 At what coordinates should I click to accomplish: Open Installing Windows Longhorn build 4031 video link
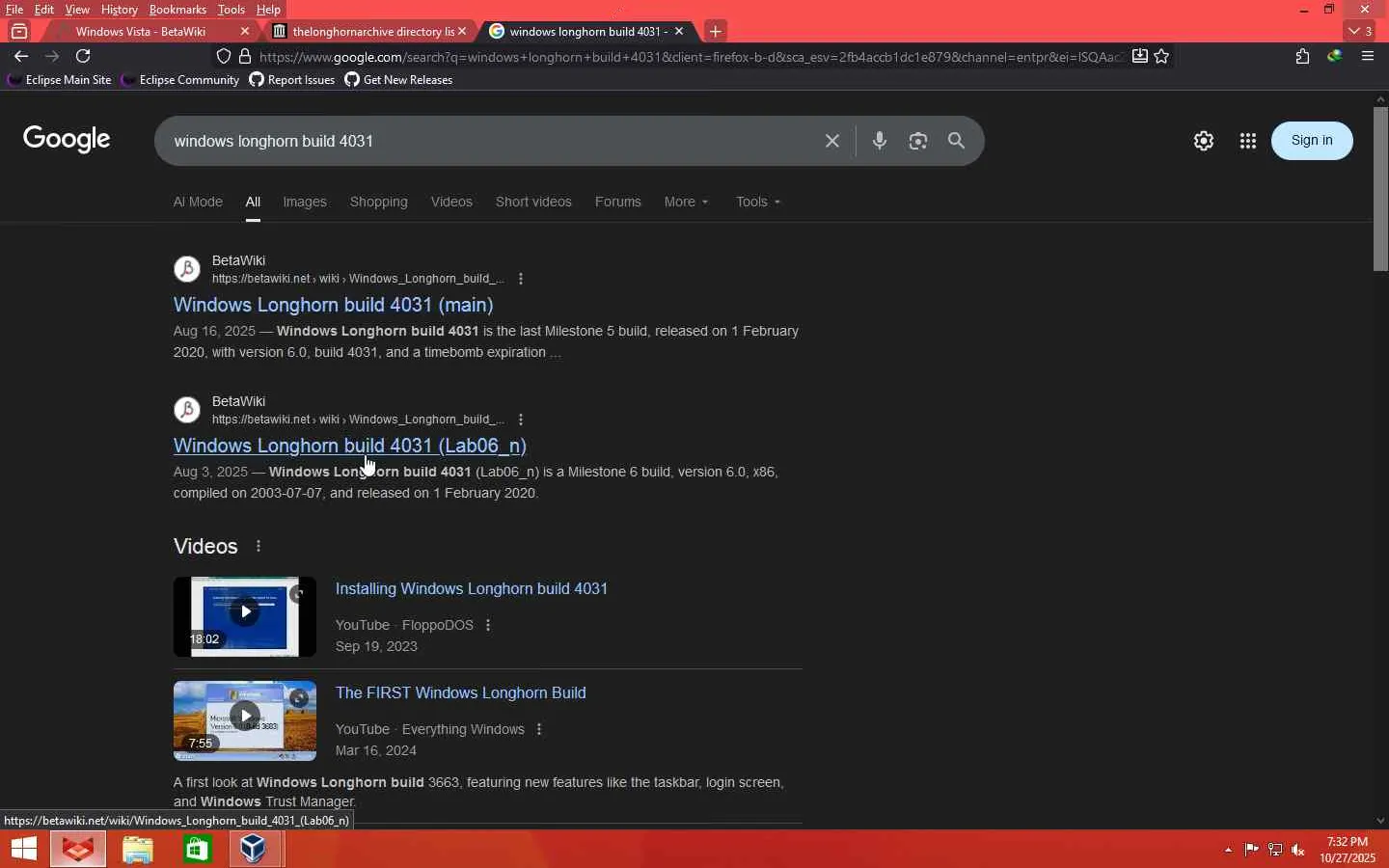pyautogui.click(x=472, y=588)
